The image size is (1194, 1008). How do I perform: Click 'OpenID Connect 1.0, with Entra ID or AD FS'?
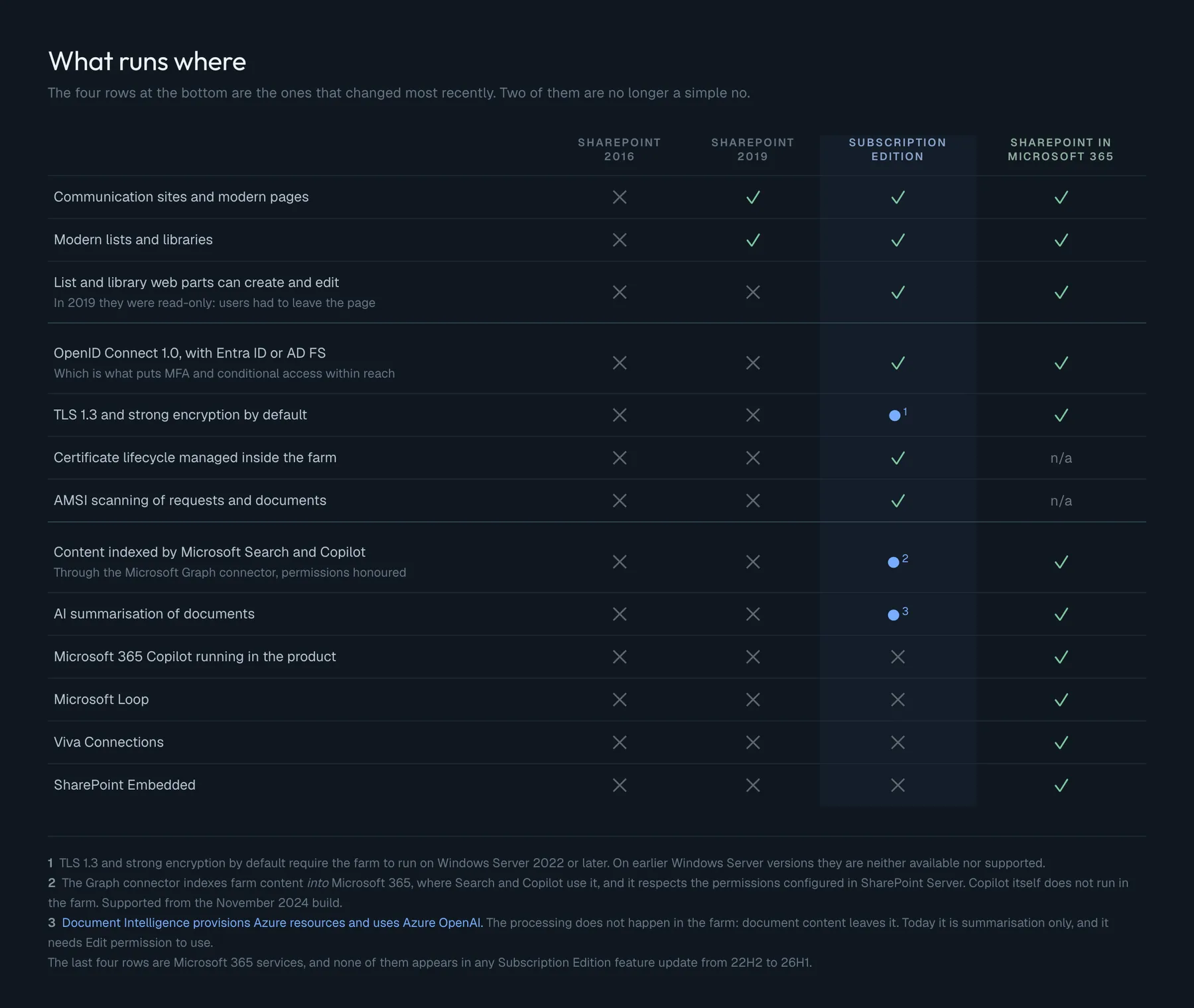coord(190,353)
